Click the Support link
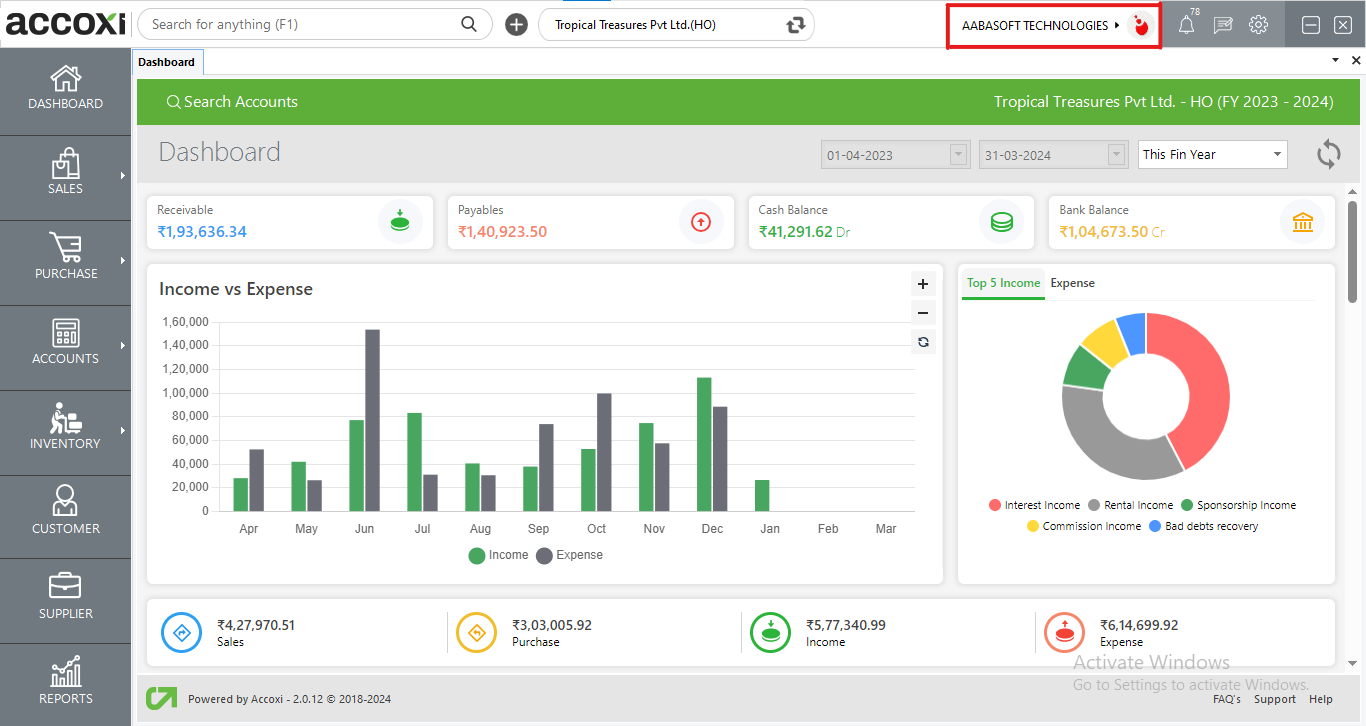The image size is (1366, 726). [1274, 699]
